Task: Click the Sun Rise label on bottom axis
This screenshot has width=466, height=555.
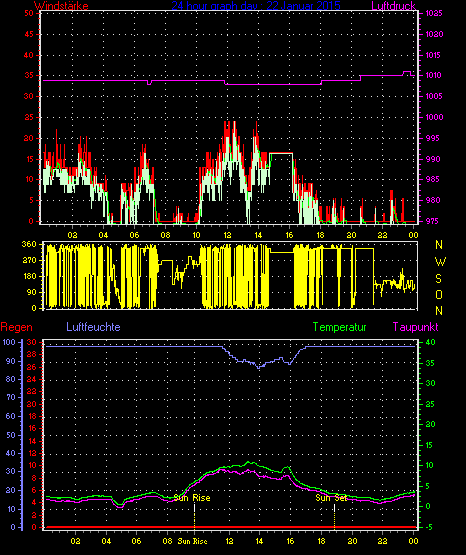Action: pyautogui.click(x=192, y=541)
